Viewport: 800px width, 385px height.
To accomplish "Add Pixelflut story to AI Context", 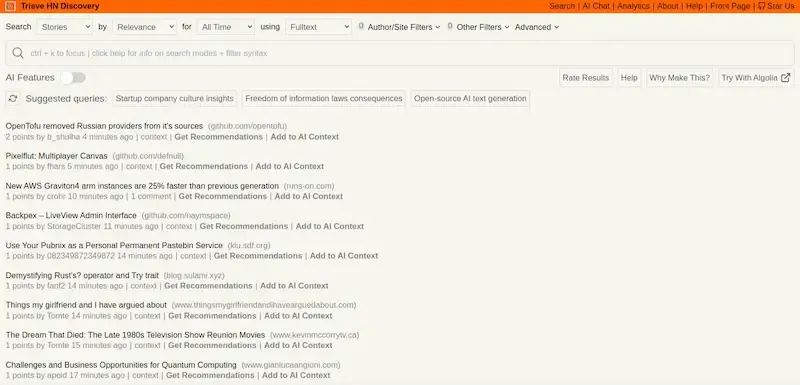I will tap(290, 166).
